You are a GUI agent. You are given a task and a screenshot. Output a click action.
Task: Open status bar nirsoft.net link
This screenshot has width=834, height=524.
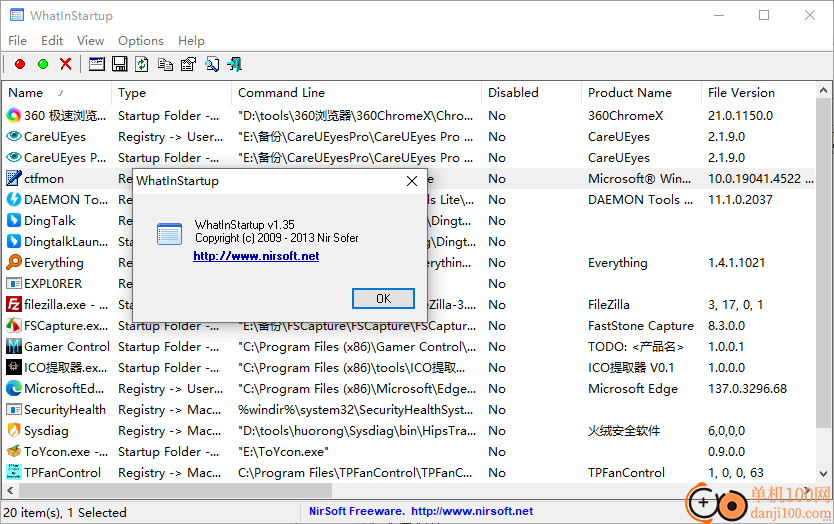(x=472, y=511)
